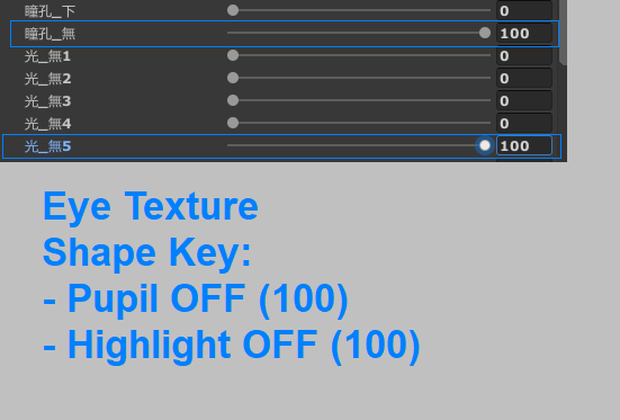The image size is (620, 420).
Task: Click the 光_無1 slider handle
Action: click(x=233, y=55)
